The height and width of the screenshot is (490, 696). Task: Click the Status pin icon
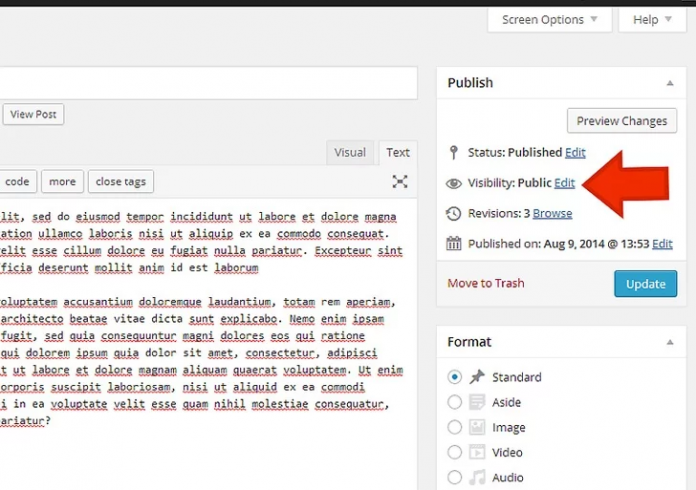tap(453, 152)
